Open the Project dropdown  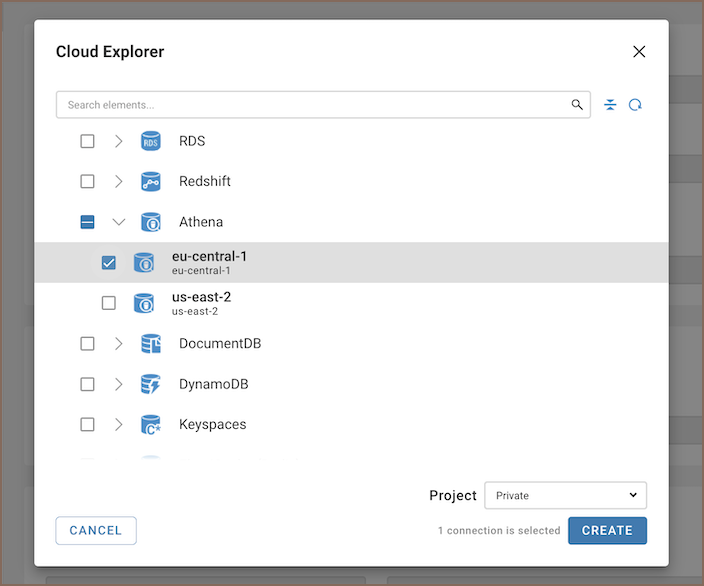click(x=565, y=495)
